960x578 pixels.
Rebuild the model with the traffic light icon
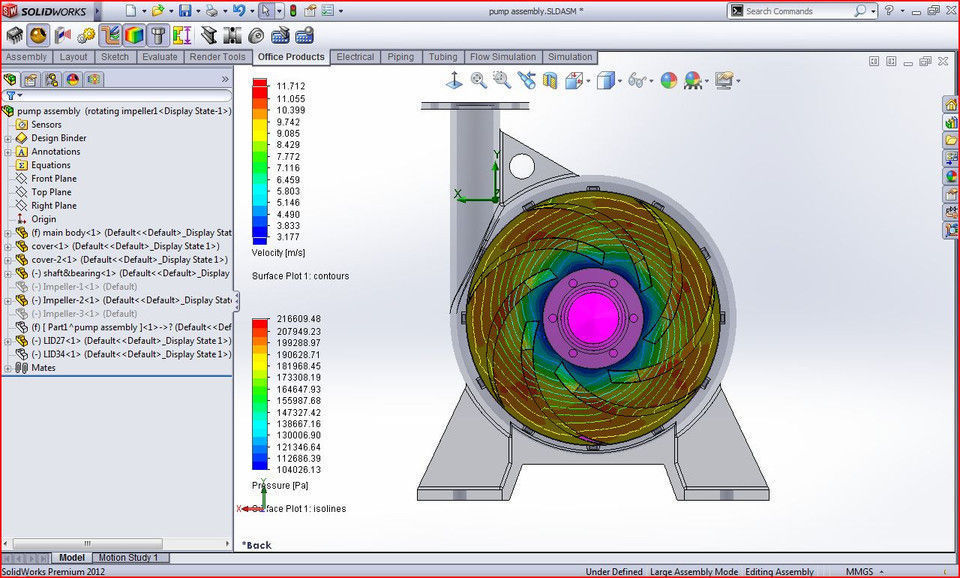pyautogui.click(x=293, y=10)
